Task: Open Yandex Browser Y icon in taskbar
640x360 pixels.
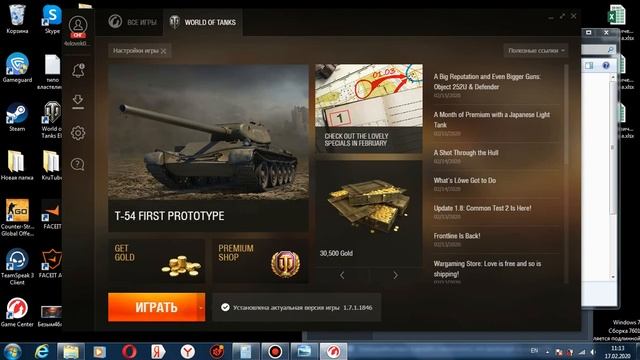Action: coord(187,351)
